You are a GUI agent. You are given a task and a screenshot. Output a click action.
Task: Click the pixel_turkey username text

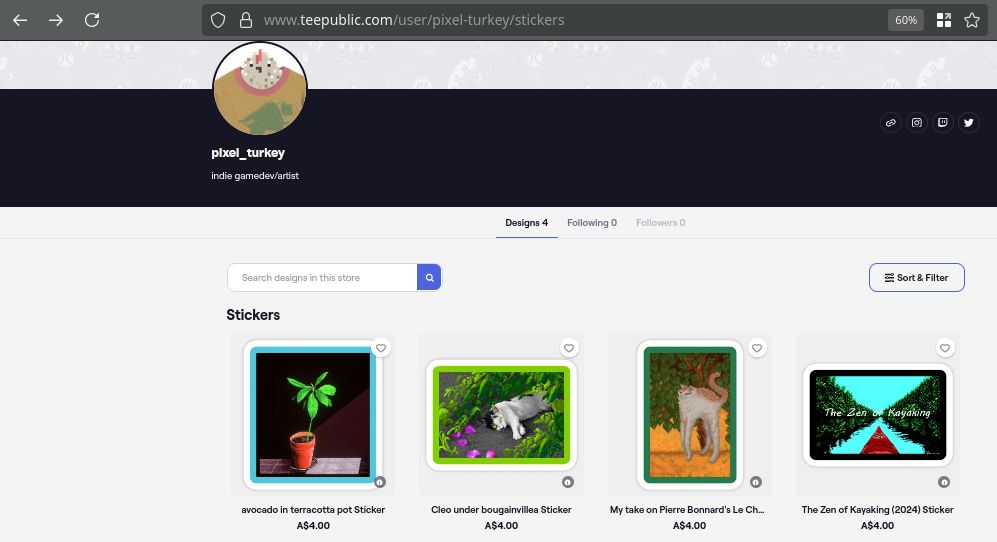pyautogui.click(x=248, y=153)
